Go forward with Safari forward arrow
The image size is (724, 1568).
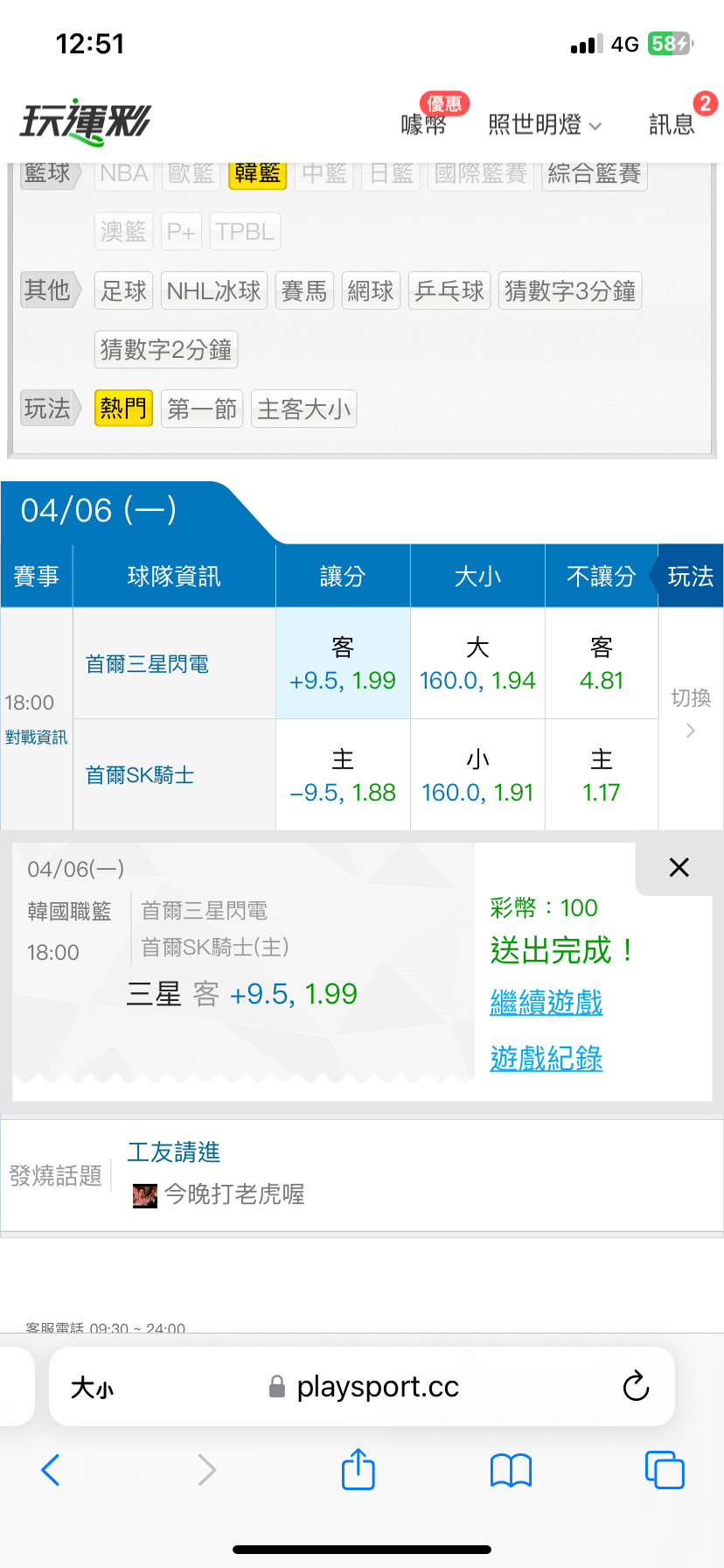pyautogui.click(x=206, y=1470)
